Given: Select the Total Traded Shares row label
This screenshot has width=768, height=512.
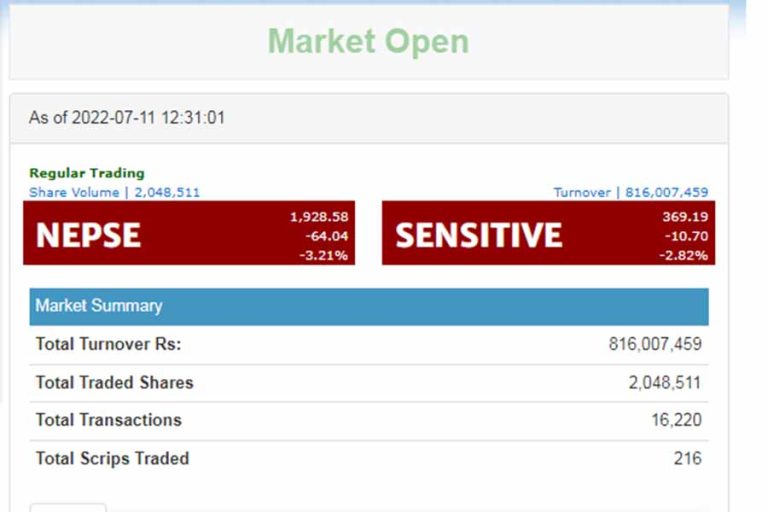Looking at the screenshot, I should point(114,382).
